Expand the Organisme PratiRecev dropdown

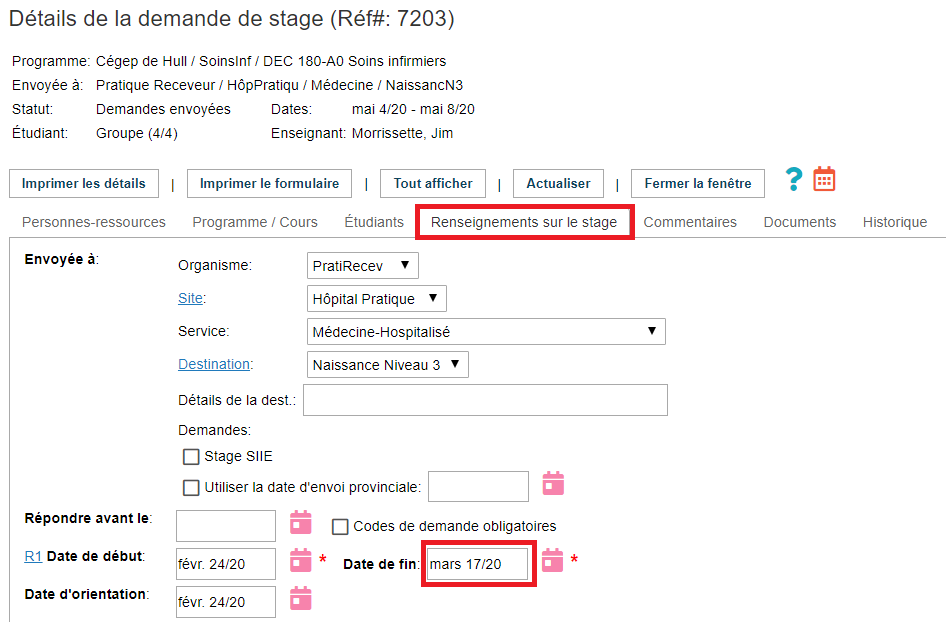(x=363, y=265)
